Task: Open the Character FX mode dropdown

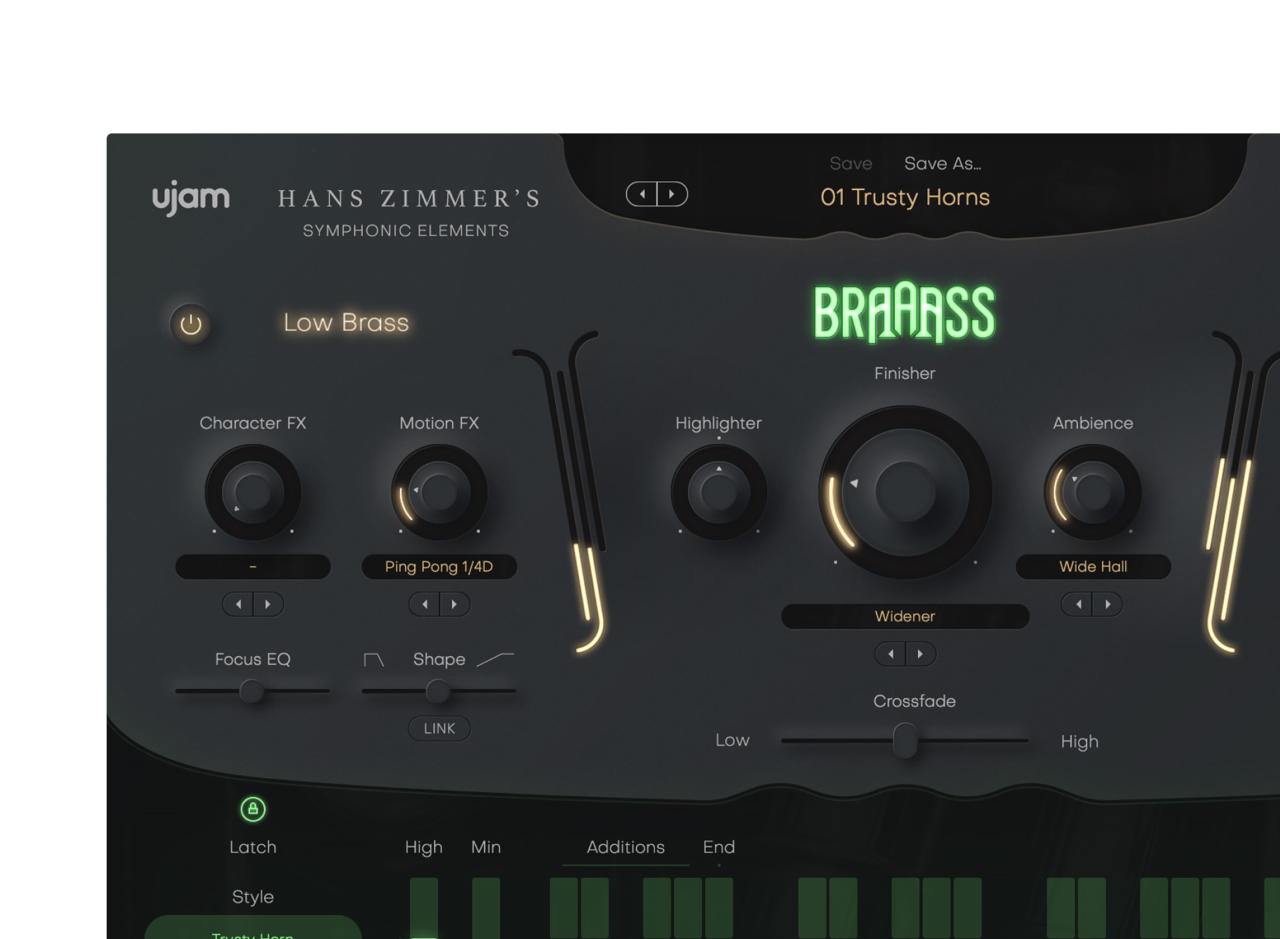Action: click(x=253, y=567)
